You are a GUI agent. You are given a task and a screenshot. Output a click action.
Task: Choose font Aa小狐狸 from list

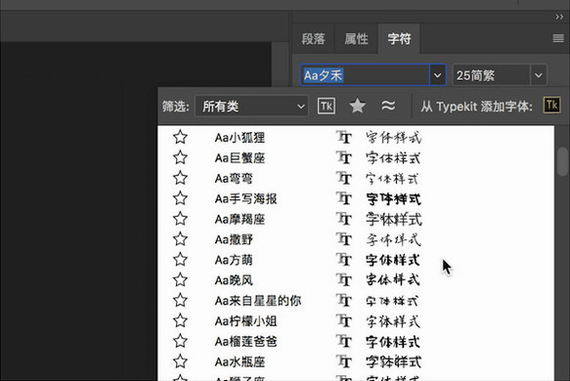point(240,137)
